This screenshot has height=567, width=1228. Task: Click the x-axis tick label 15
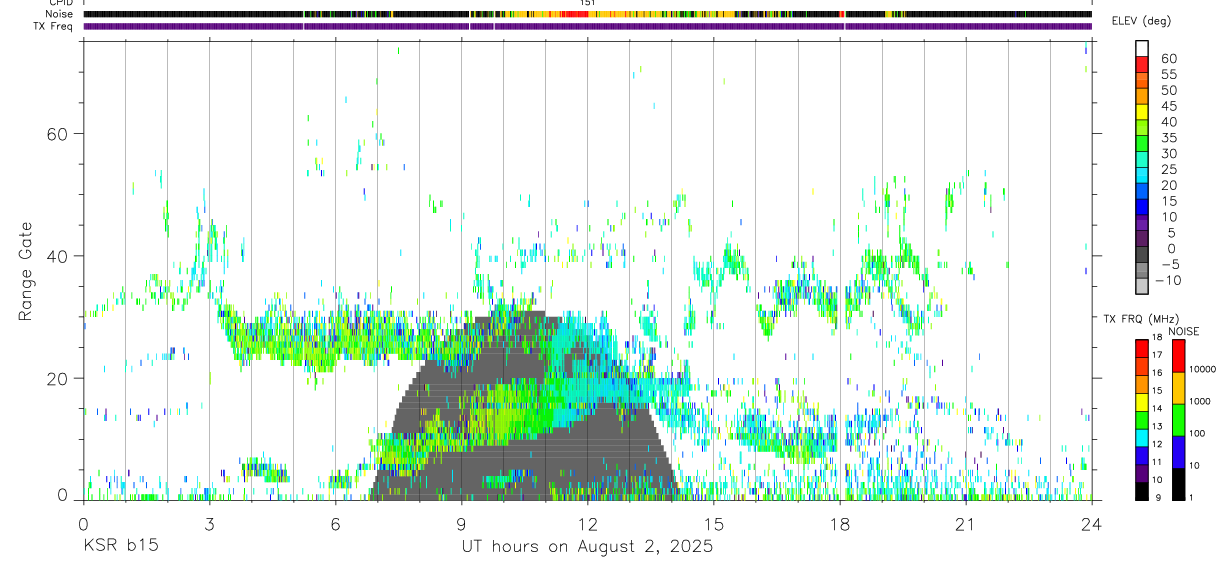click(714, 525)
